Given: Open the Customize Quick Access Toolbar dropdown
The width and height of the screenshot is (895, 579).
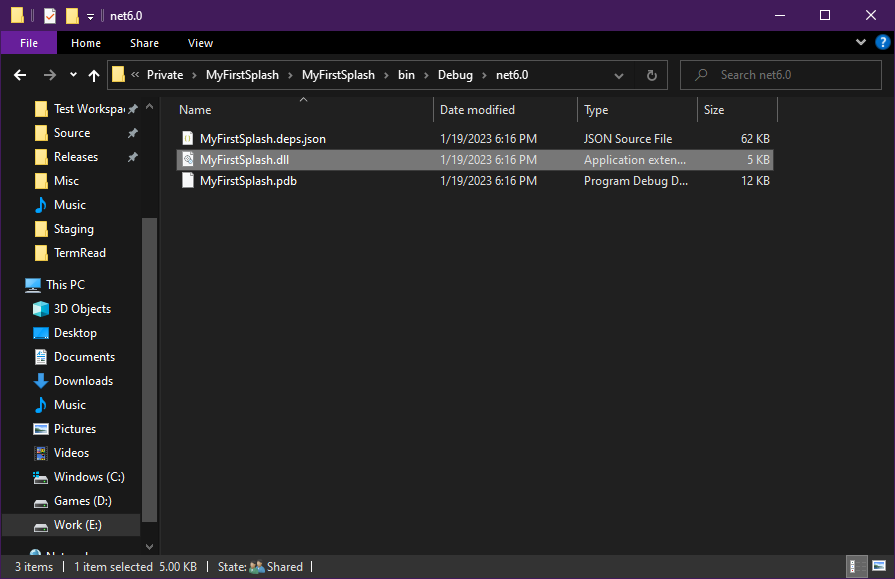Looking at the screenshot, I should (x=90, y=16).
